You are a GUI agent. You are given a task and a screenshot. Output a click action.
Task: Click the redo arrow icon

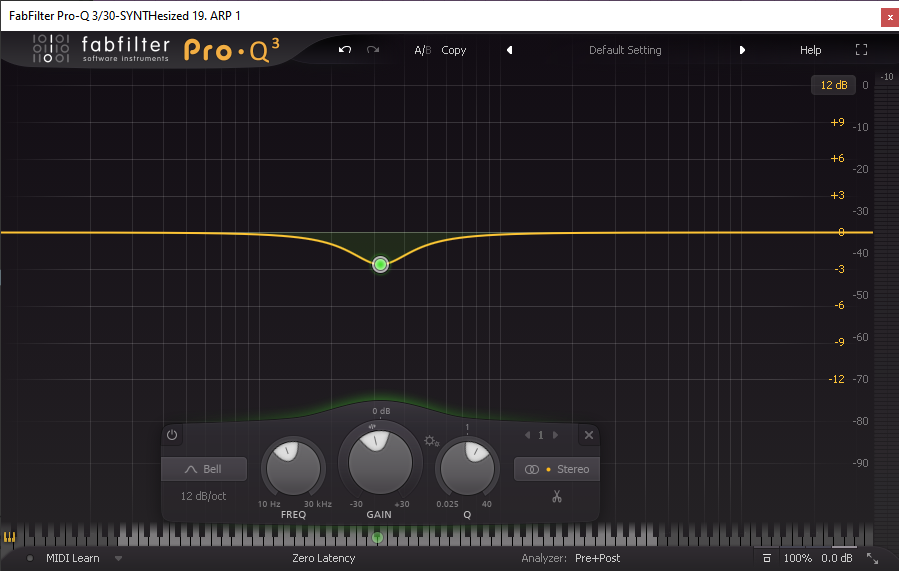(373, 50)
